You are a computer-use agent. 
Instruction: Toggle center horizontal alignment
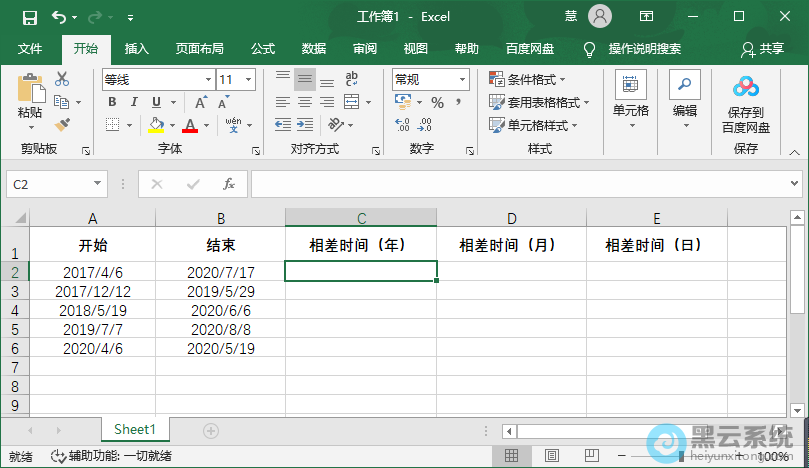304,102
